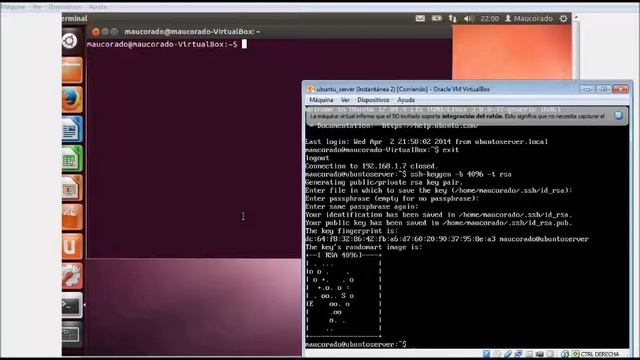Viewport: 640px width, 360px height.
Task: Open the workspace switcher in the launcher
Action: [x=72, y=335]
